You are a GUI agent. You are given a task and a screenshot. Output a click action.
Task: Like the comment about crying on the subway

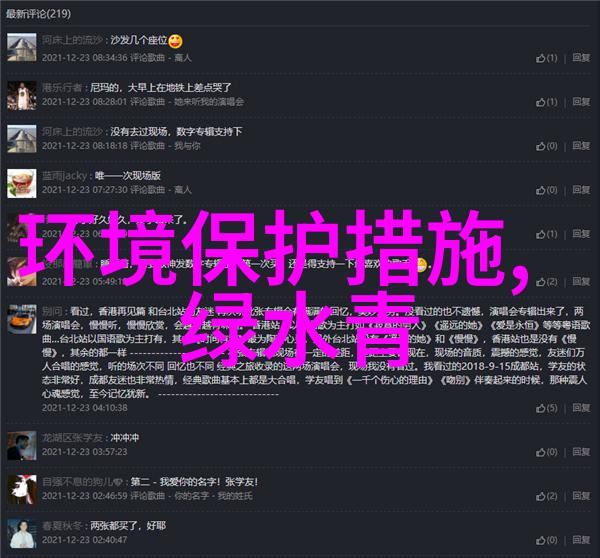pyautogui.click(x=546, y=102)
